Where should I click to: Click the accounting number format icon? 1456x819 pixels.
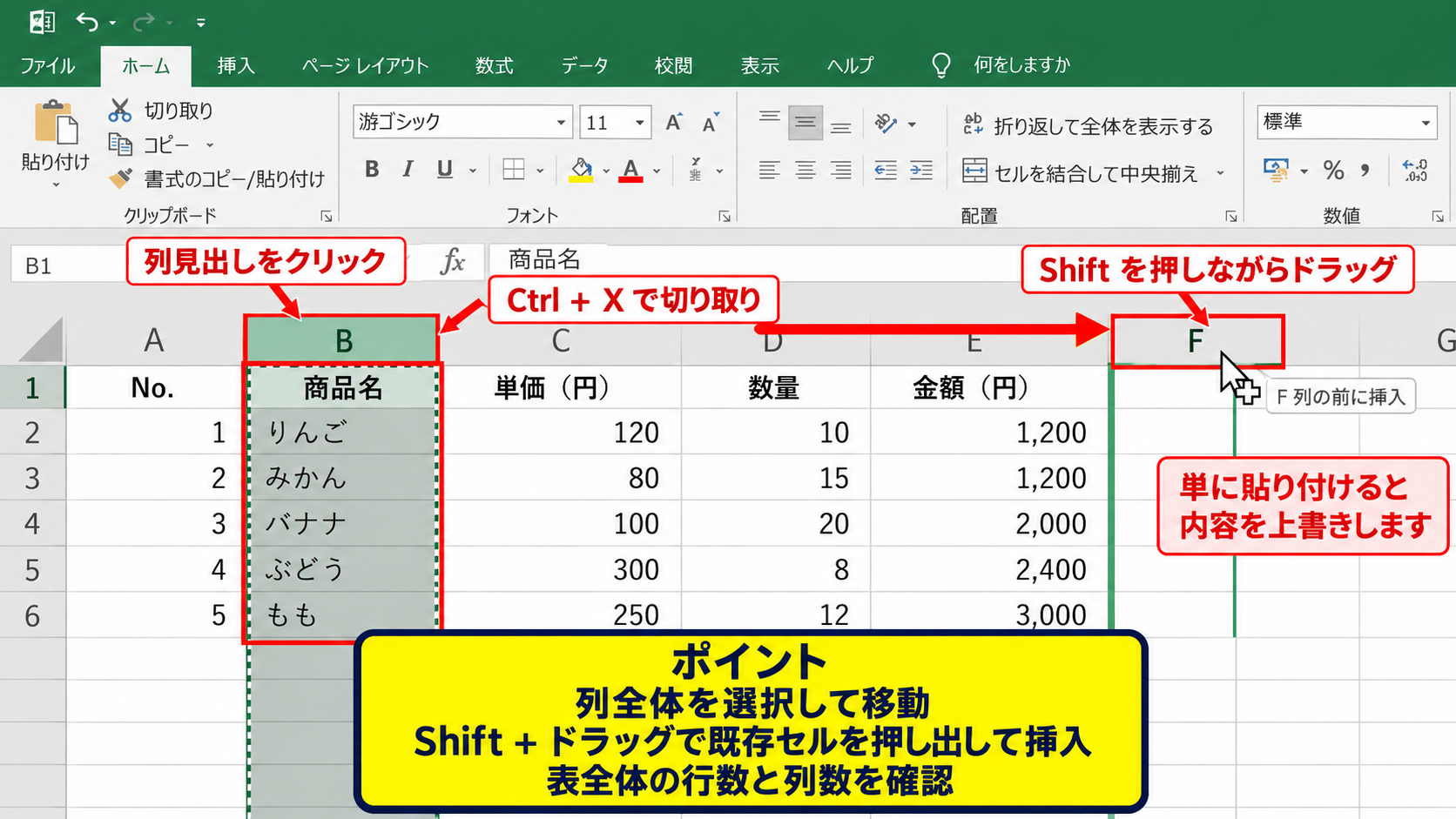pos(1277,171)
